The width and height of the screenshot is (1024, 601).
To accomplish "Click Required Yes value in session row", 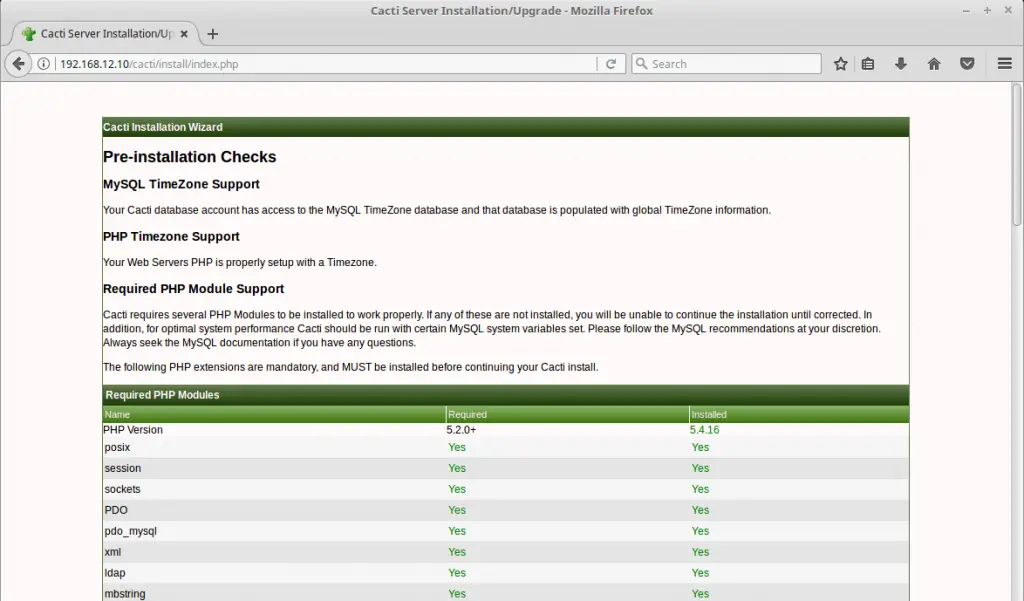I will pos(456,468).
